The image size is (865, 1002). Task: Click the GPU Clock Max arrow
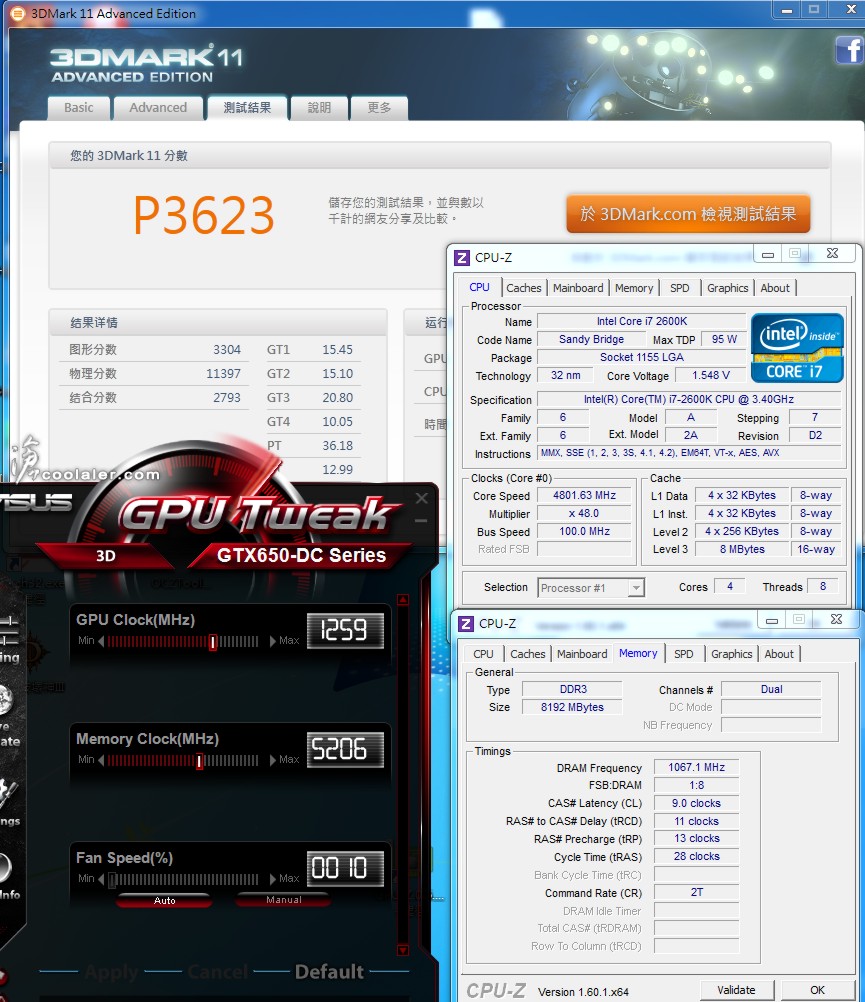[273, 641]
